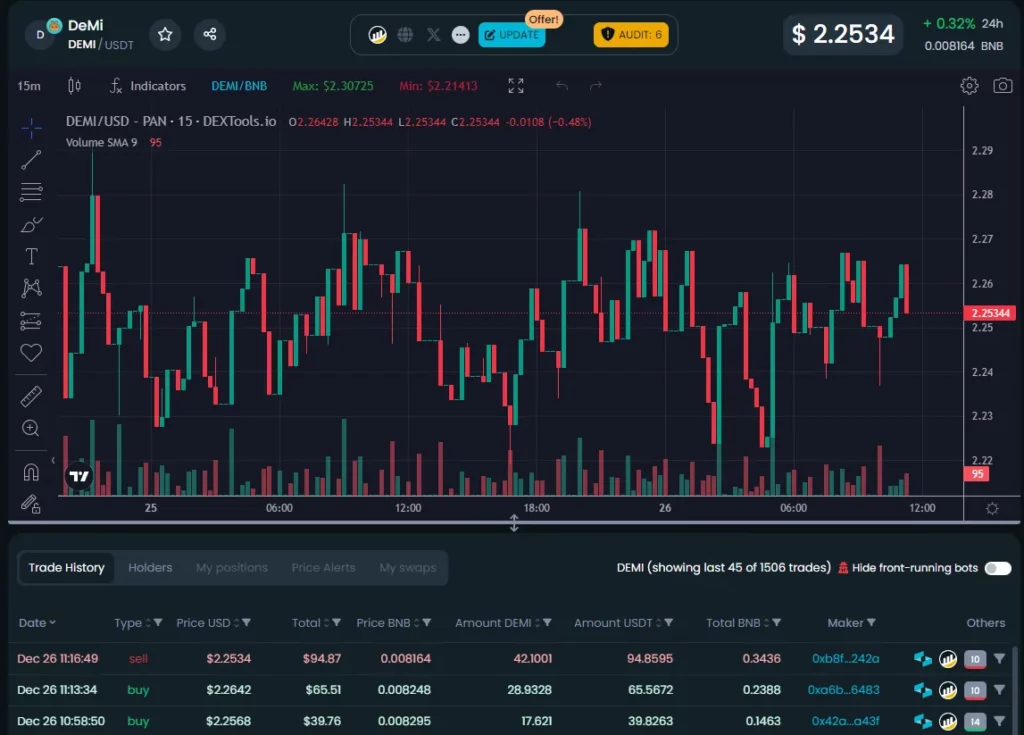
Task: Open maker address 0x42a...a43f
Action: point(846,721)
